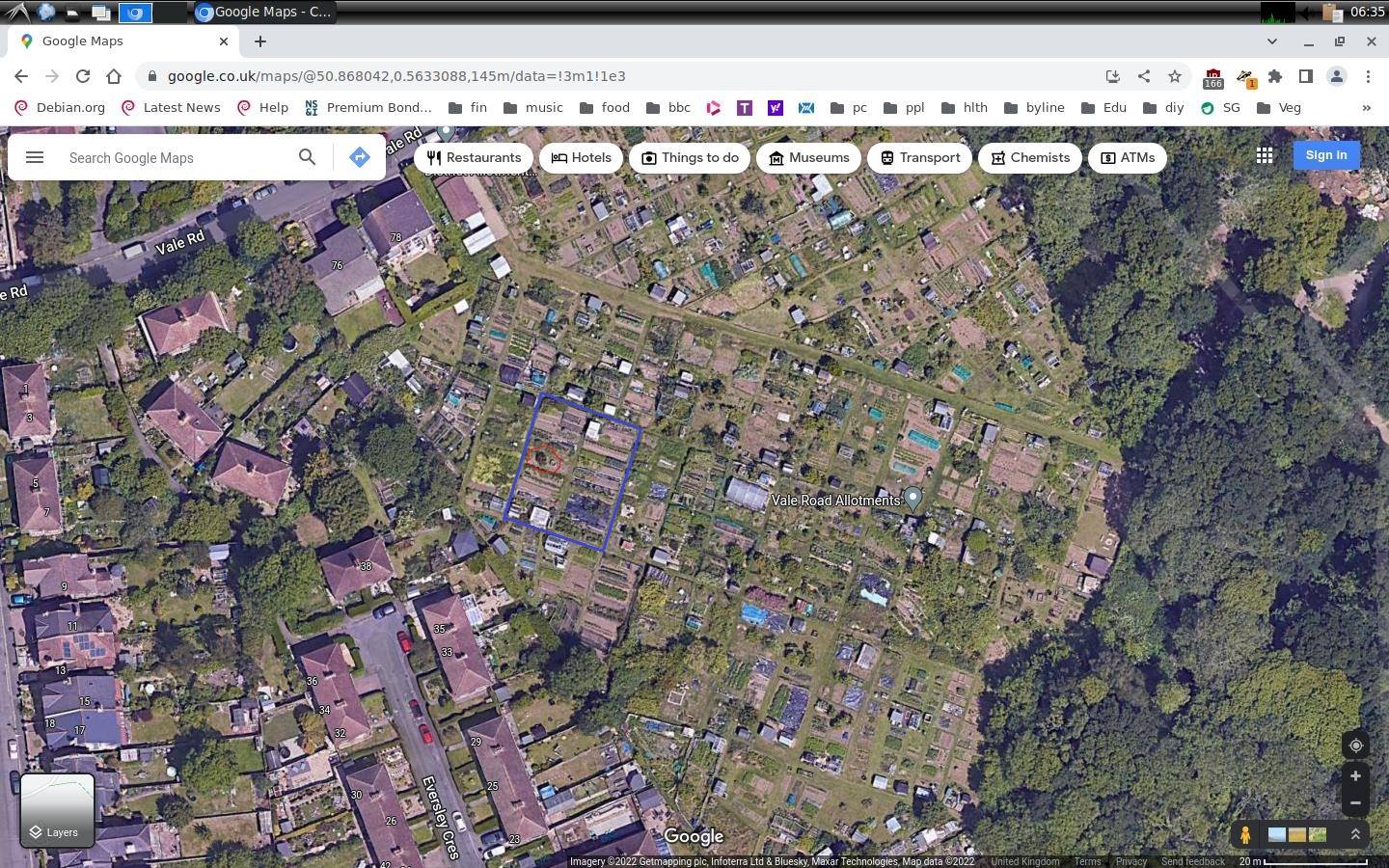Reload the Google Maps page
The width and height of the screenshot is (1389, 868).
(83, 76)
